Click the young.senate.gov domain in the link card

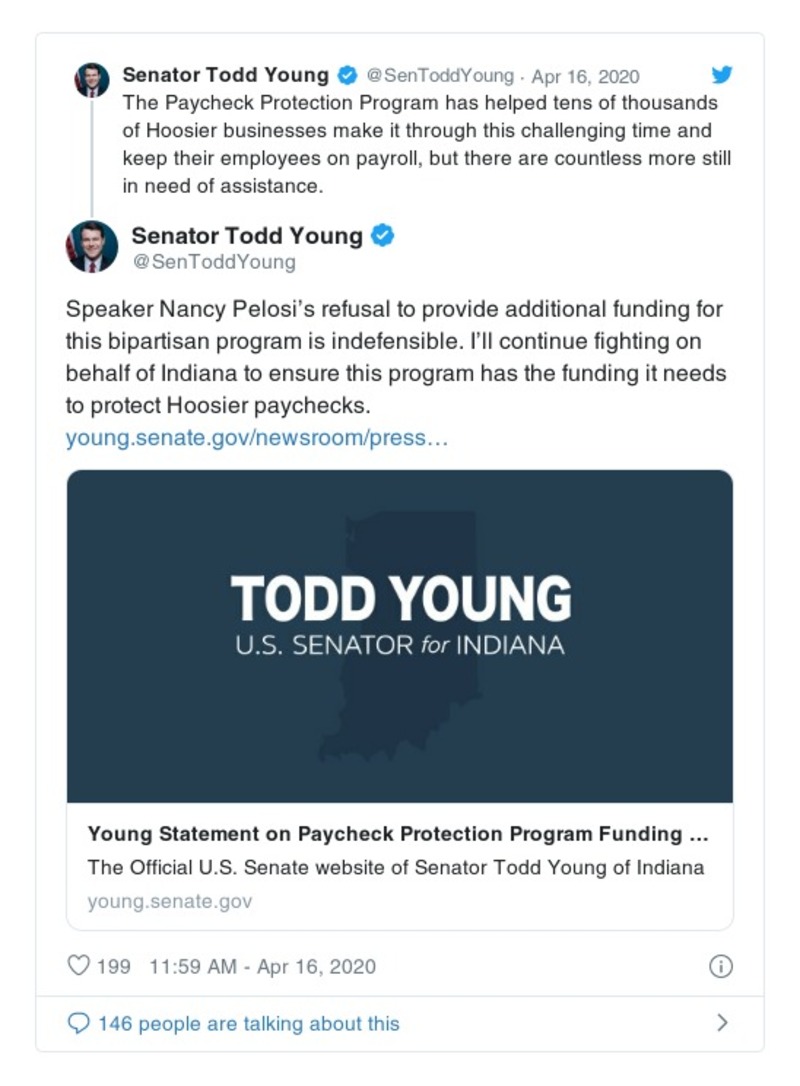pyautogui.click(x=170, y=901)
